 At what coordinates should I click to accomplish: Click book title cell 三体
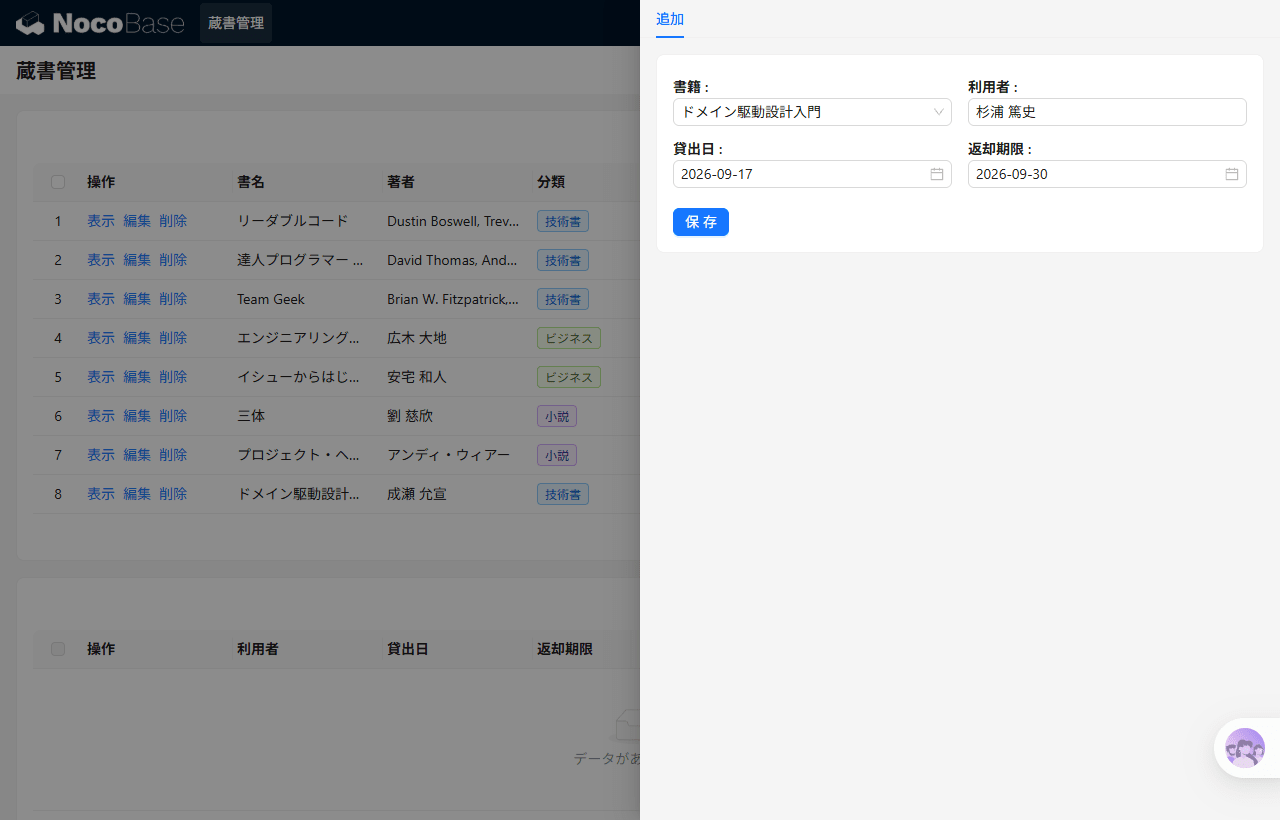point(251,416)
